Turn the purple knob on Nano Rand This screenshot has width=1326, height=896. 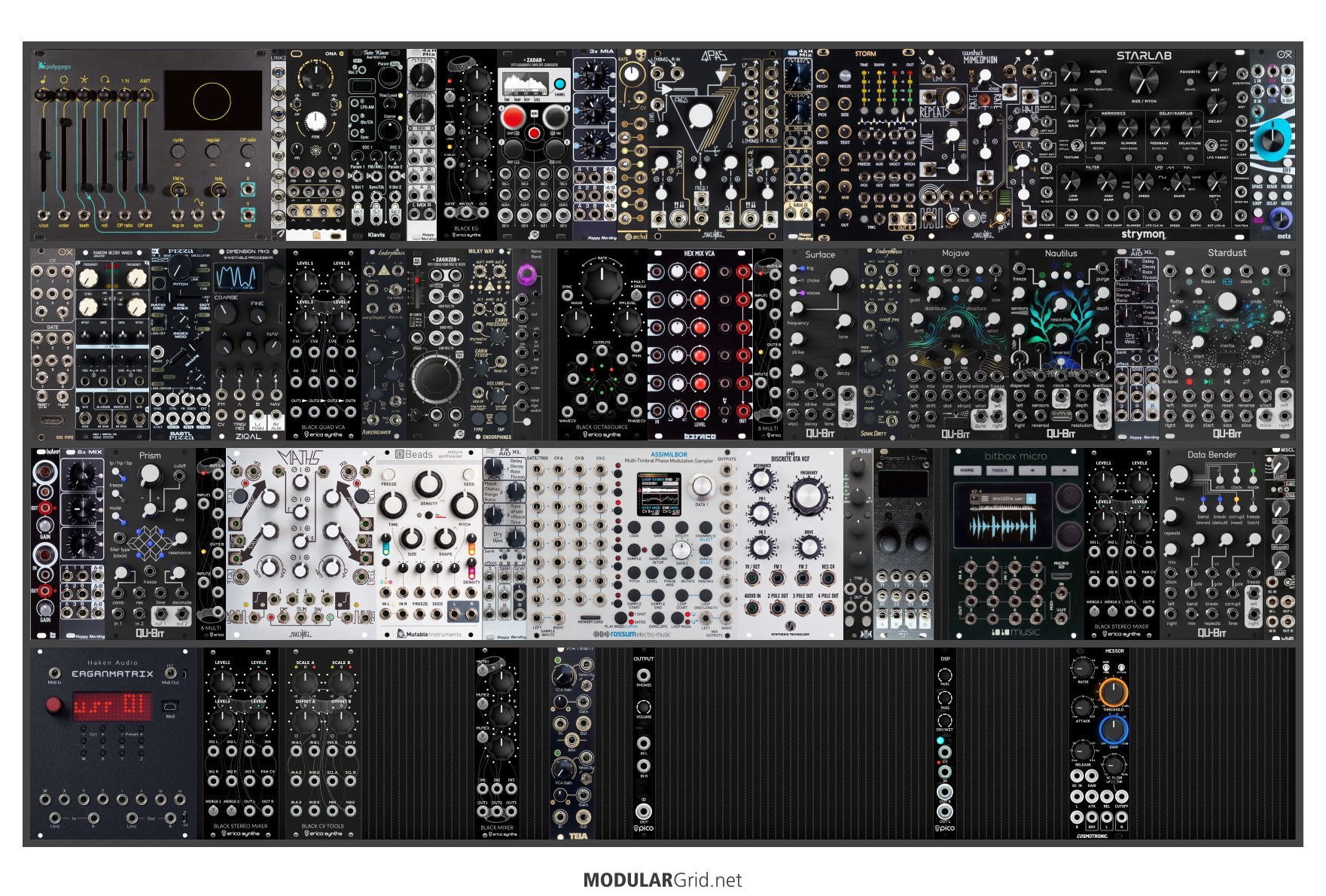tap(529, 275)
